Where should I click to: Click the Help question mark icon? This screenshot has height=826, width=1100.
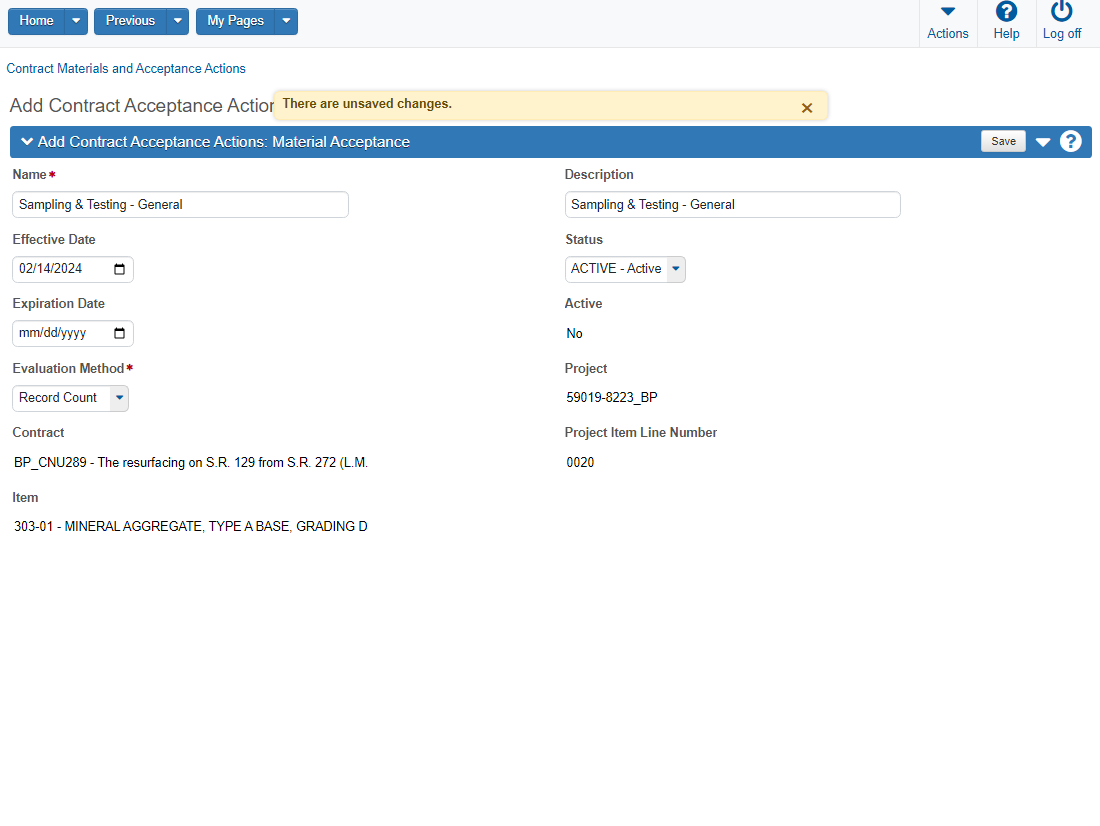pyautogui.click(x=1006, y=12)
